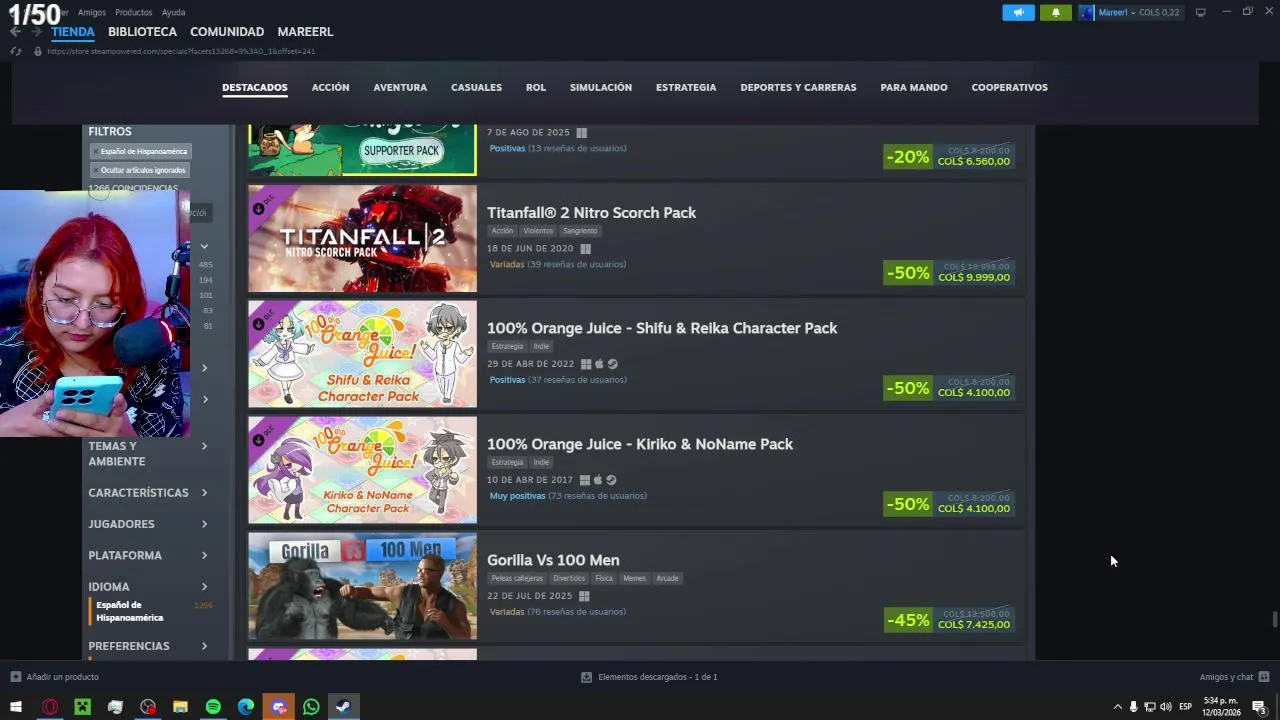
Task: Open the MAREERL profile tab
Action: pos(305,32)
